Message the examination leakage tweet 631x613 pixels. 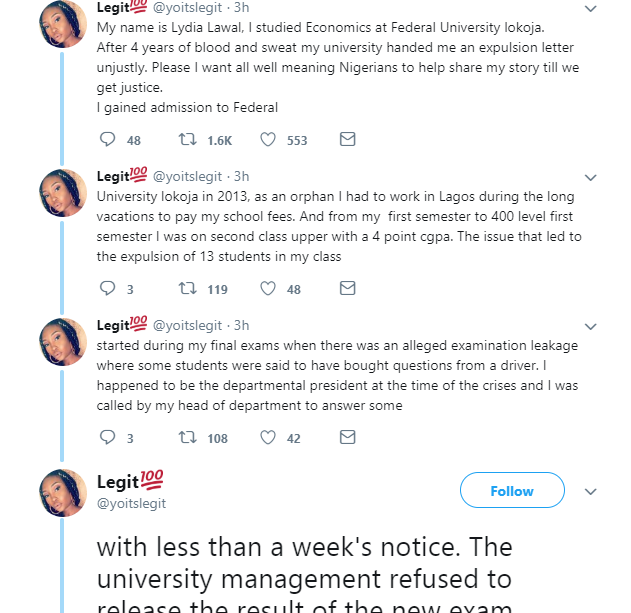coord(347,438)
